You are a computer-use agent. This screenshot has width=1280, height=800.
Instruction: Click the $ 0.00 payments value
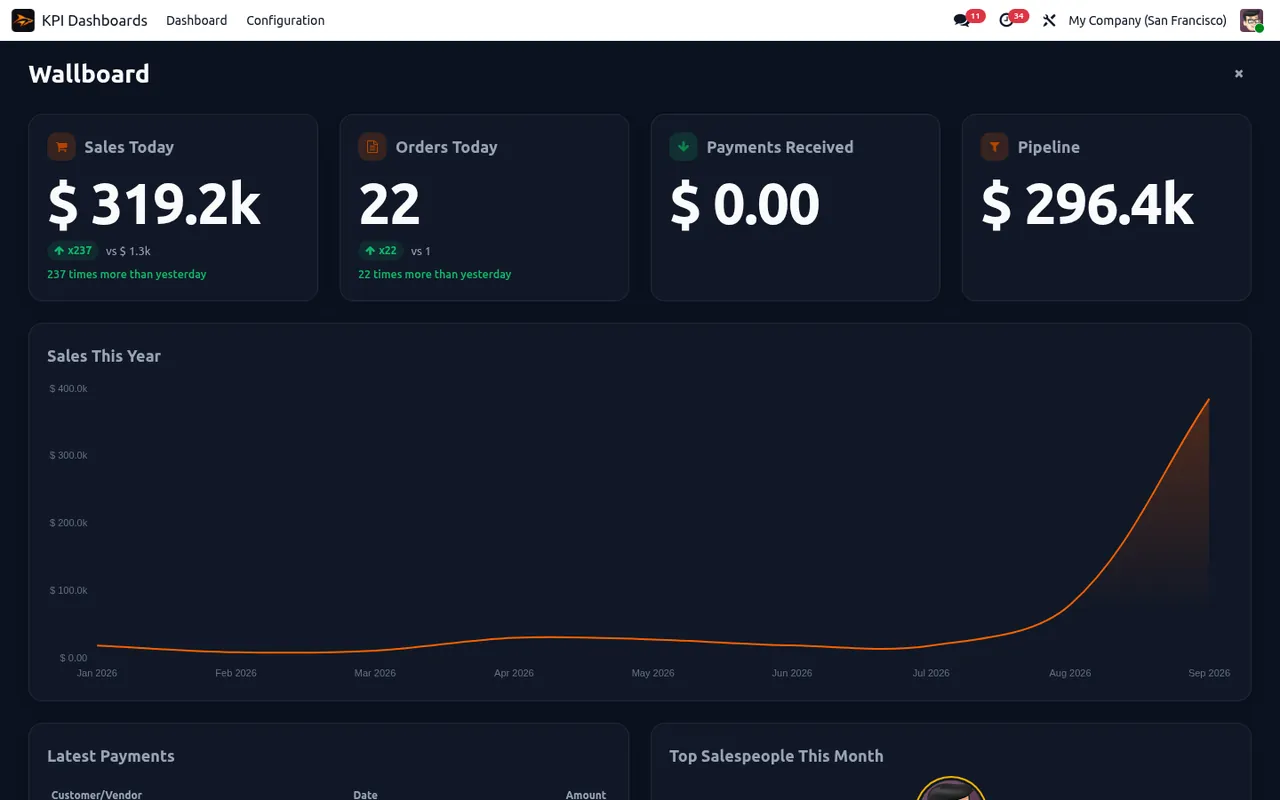click(x=744, y=204)
